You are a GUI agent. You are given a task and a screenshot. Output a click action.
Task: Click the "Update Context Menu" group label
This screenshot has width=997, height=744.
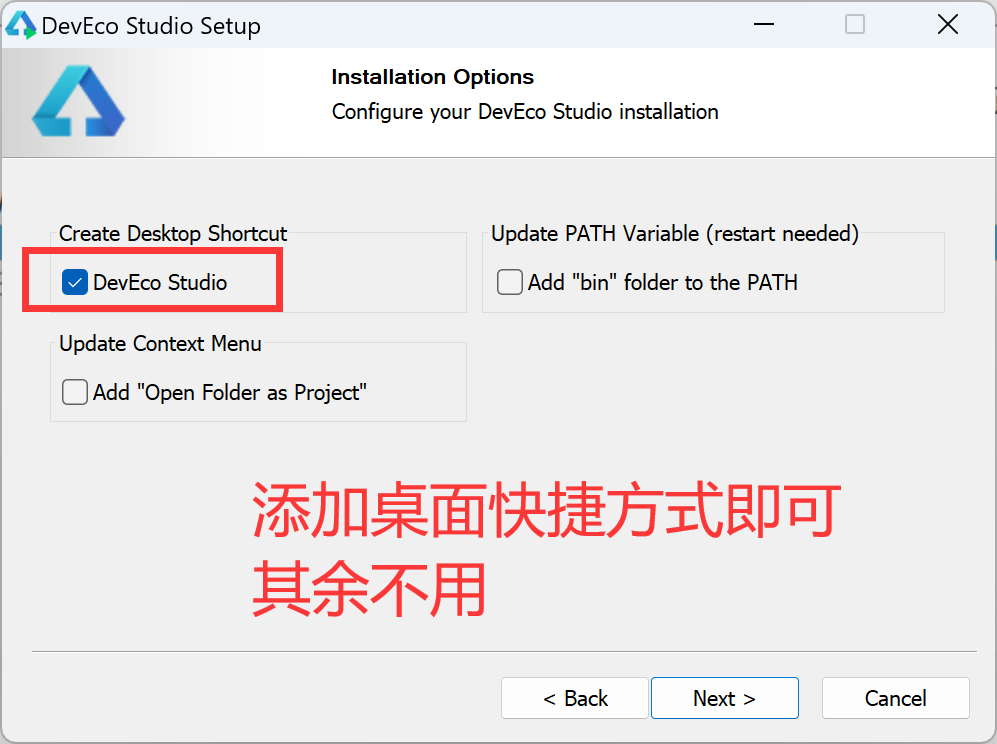(160, 344)
